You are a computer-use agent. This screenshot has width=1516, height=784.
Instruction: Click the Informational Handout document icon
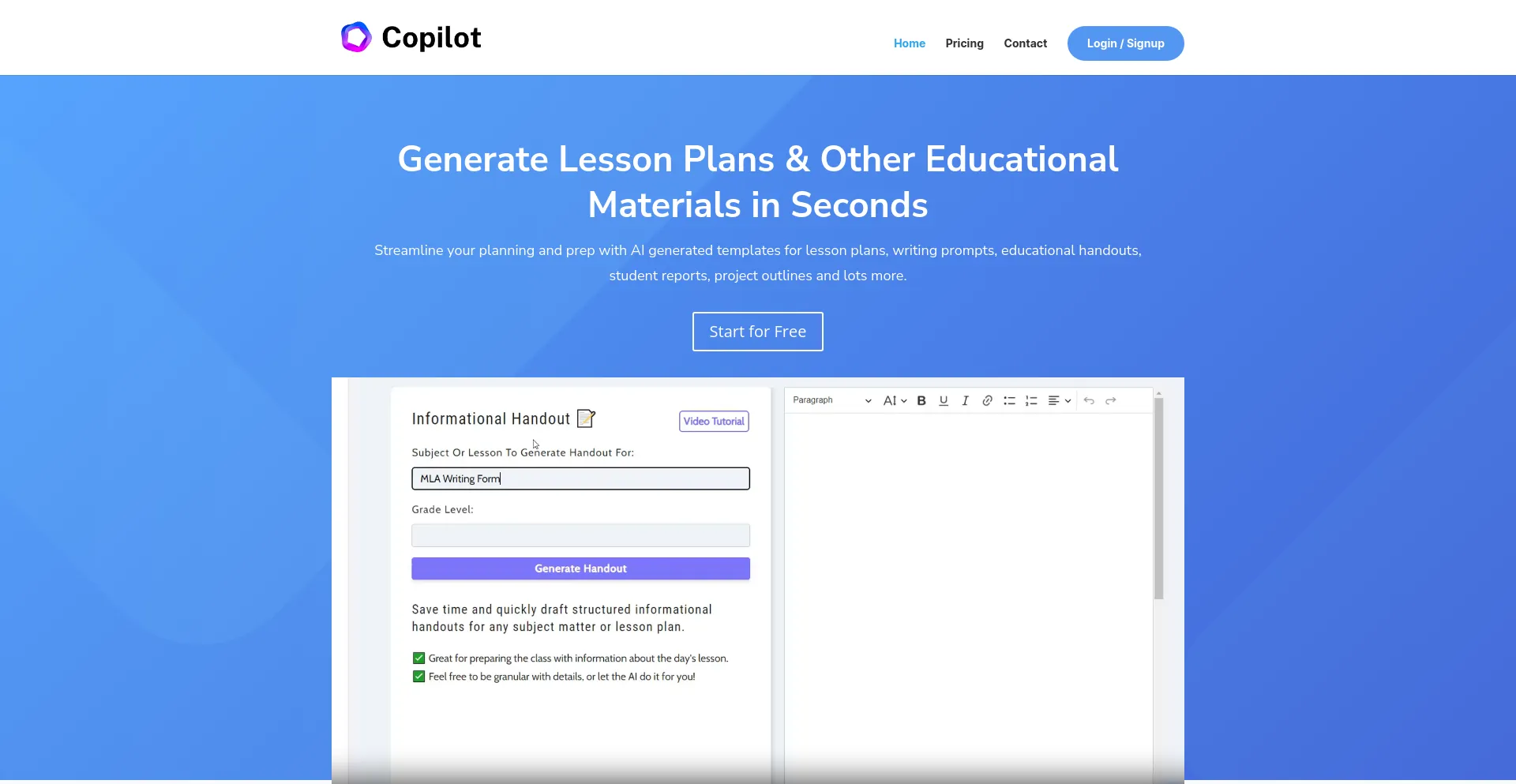coord(586,418)
